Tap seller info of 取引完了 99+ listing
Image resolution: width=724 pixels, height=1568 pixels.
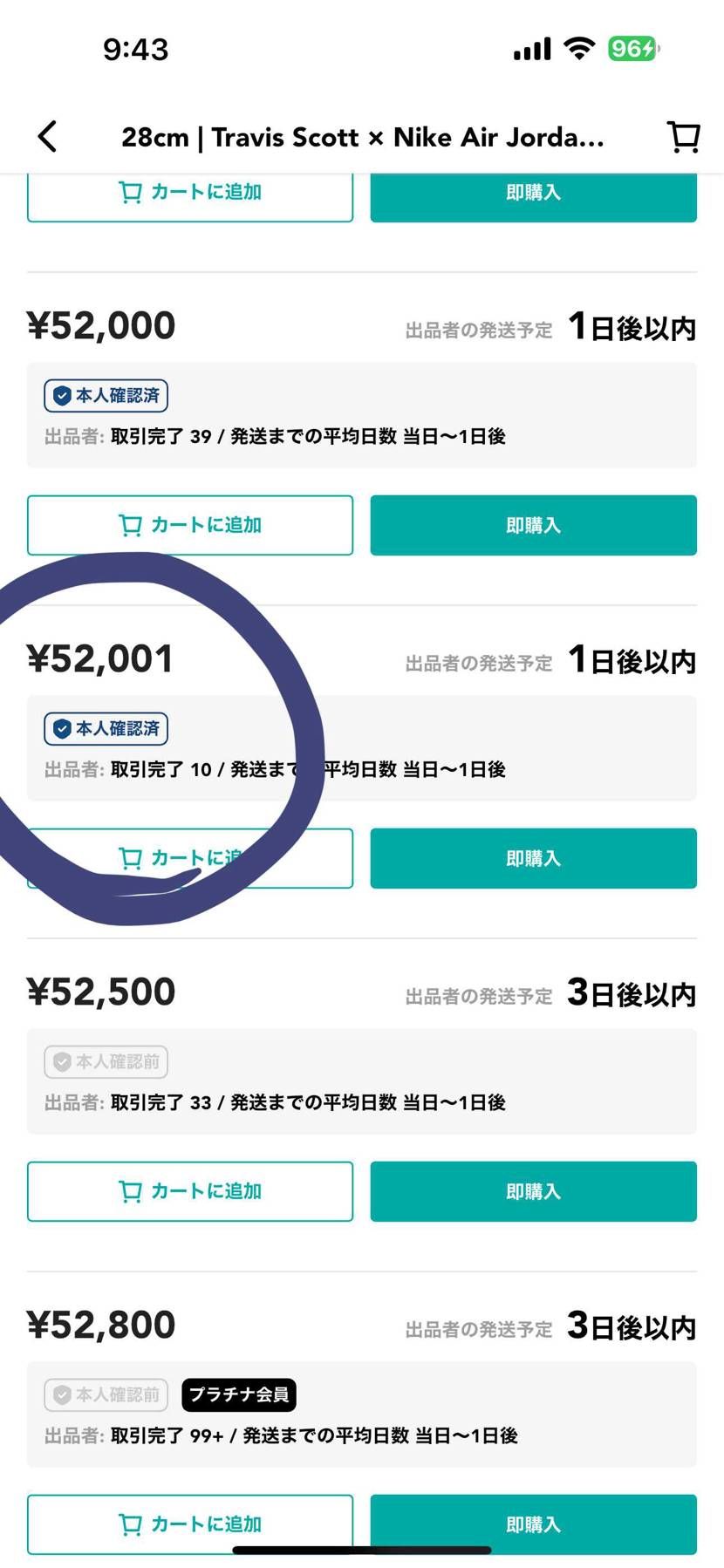[281, 1435]
